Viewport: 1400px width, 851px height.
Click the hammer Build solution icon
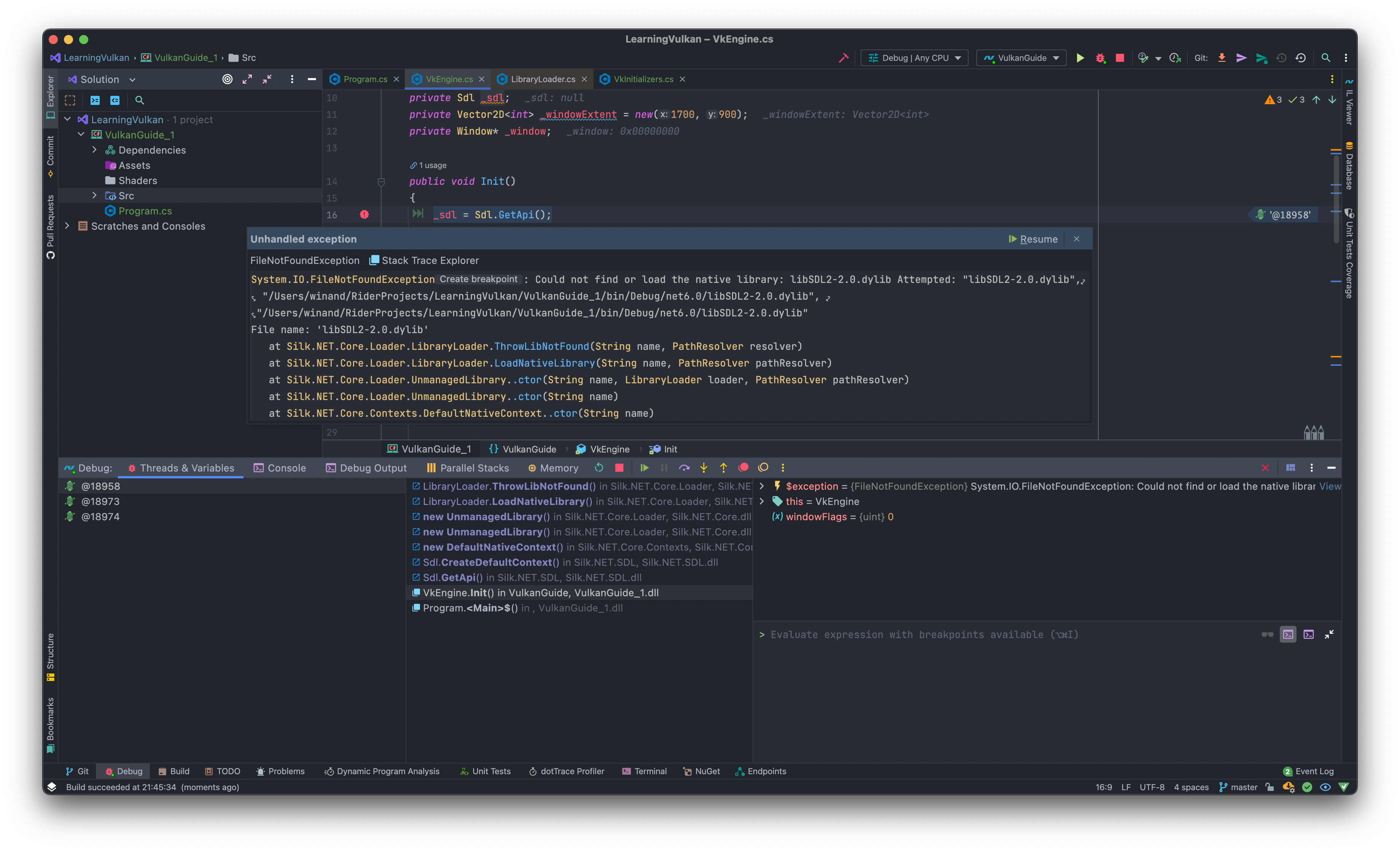pos(843,58)
